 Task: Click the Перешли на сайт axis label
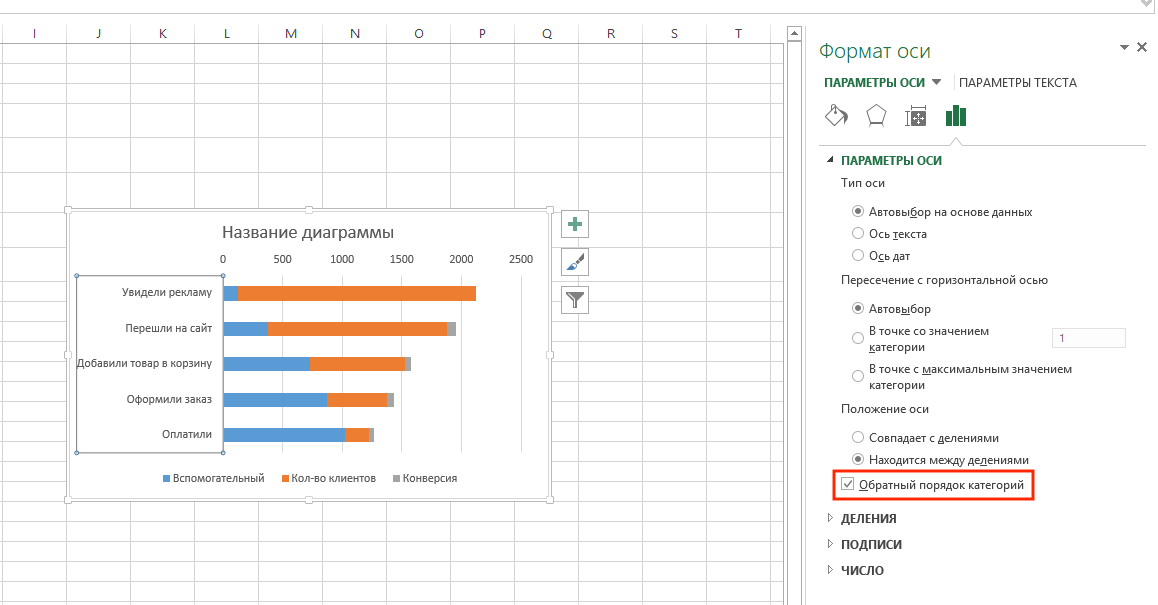tap(168, 328)
